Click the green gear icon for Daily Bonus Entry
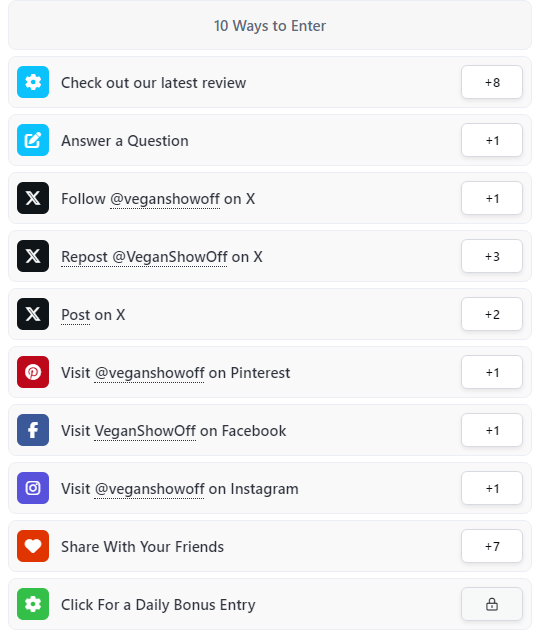The width and height of the screenshot is (540, 636). click(x=33, y=604)
